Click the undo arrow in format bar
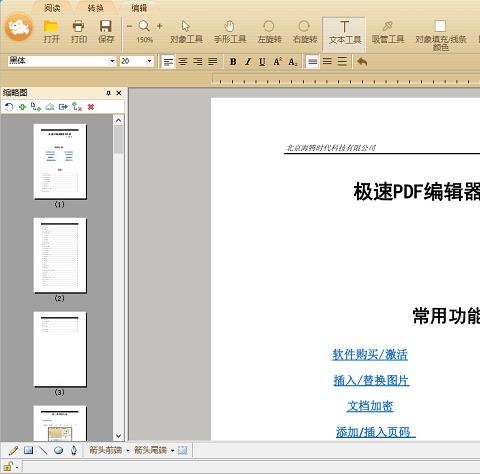 [x=362, y=62]
